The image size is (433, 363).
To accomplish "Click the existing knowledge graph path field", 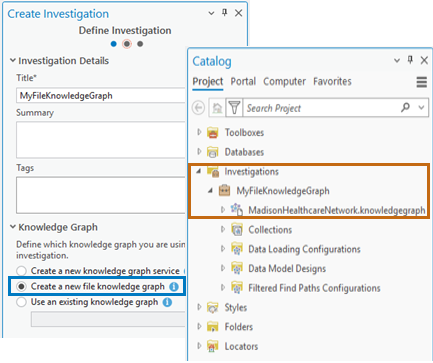I will tap(108, 319).
